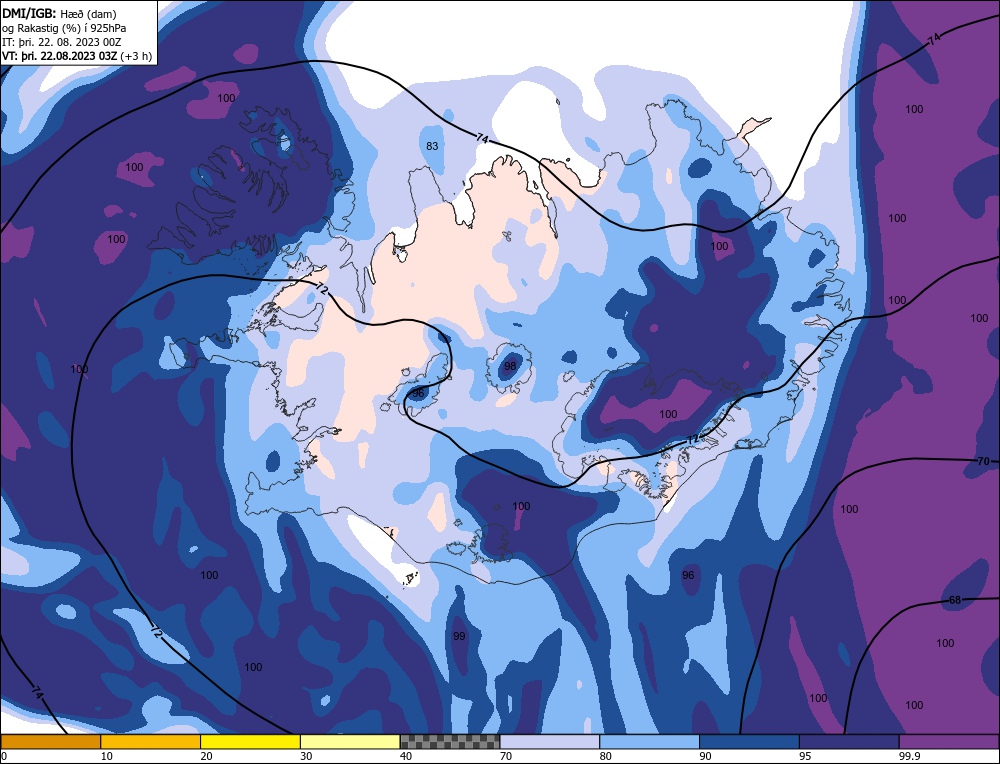Choose the medium blue 90–95 legend swatch
Viewport: 1000px width, 764px height.
pyautogui.click(x=749, y=741)
